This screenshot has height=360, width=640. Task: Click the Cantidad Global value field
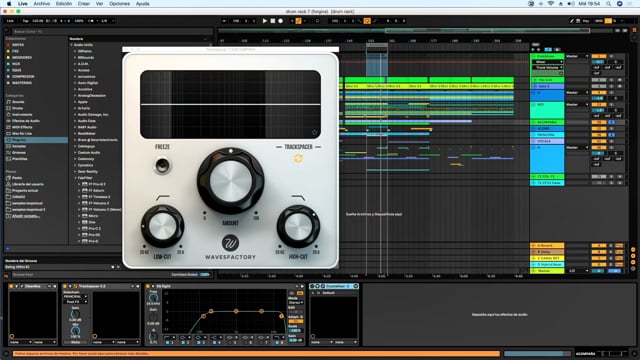205,275
